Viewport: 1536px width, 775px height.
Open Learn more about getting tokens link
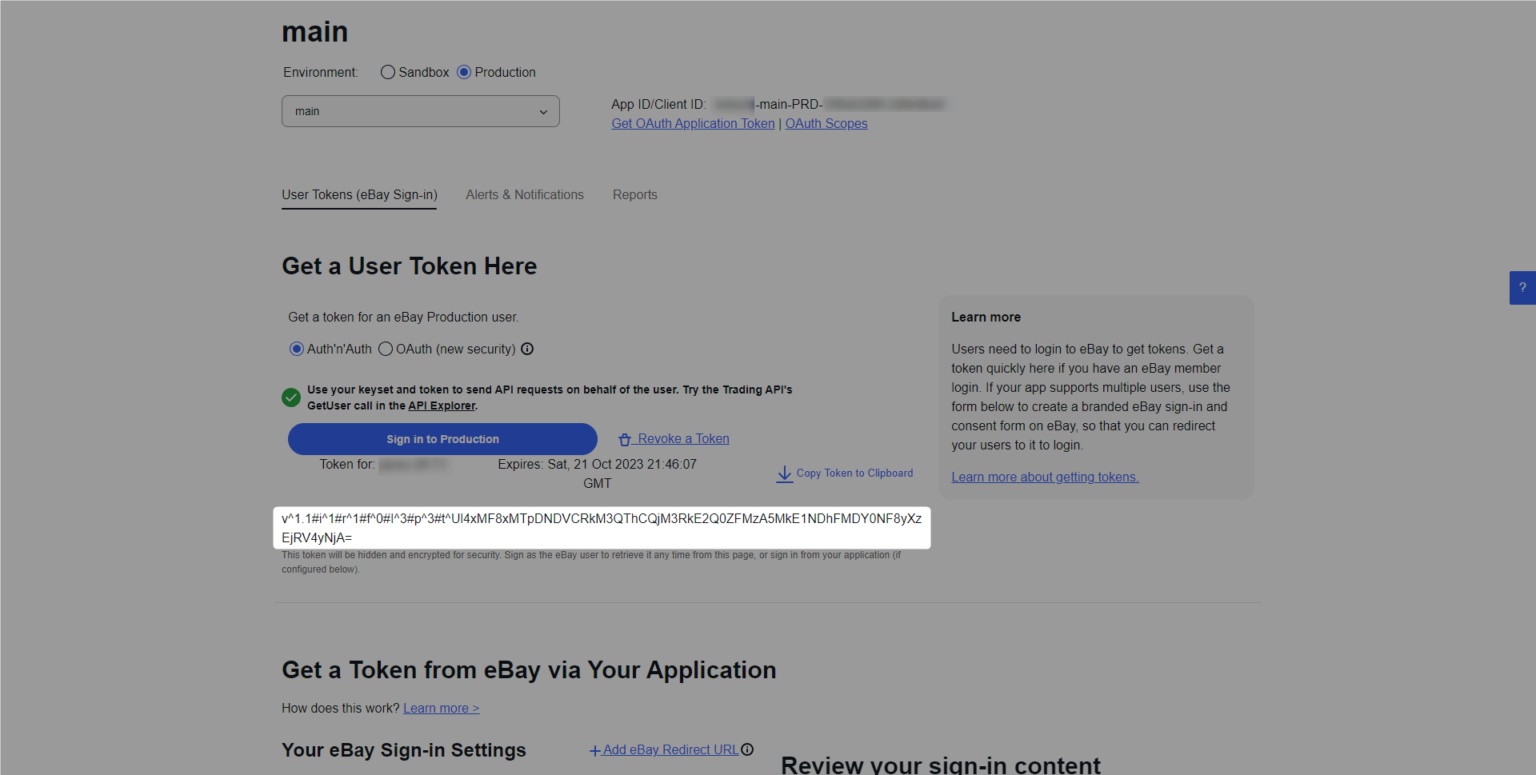click(1045, 477)
